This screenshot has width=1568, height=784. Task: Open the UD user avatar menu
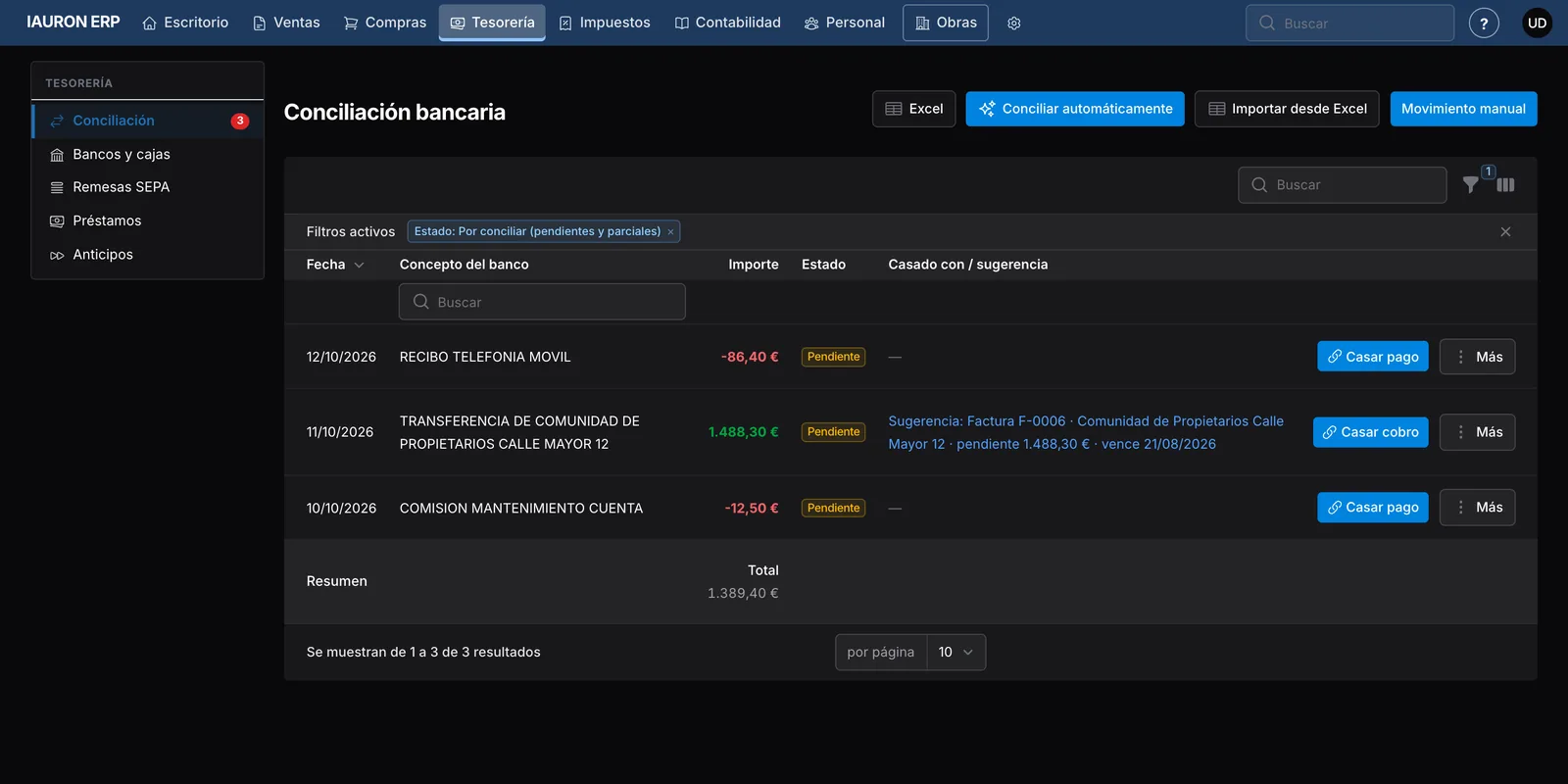click(1537, 23)
